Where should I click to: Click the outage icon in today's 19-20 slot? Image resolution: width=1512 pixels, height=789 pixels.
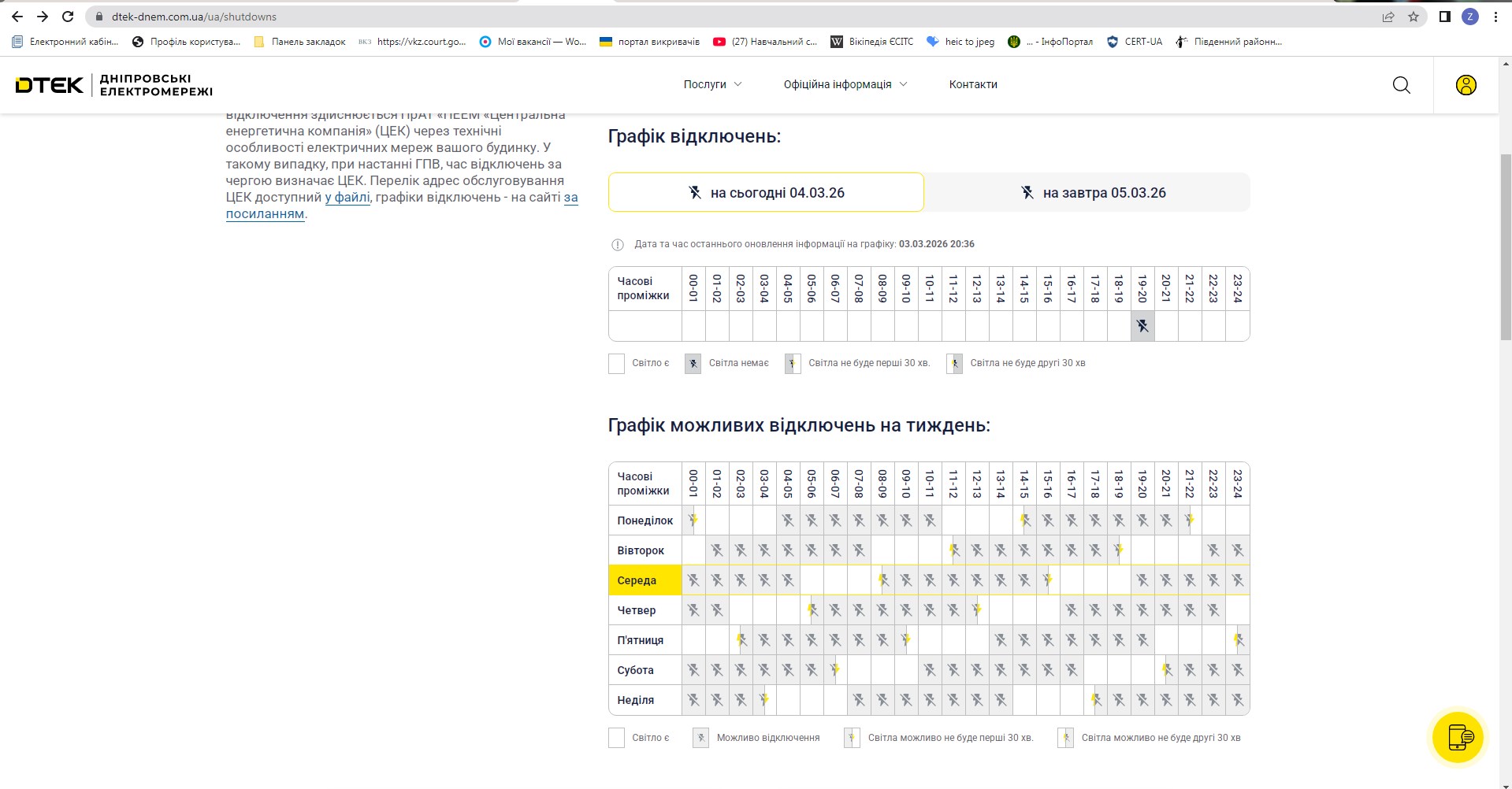click(1142, 326)
